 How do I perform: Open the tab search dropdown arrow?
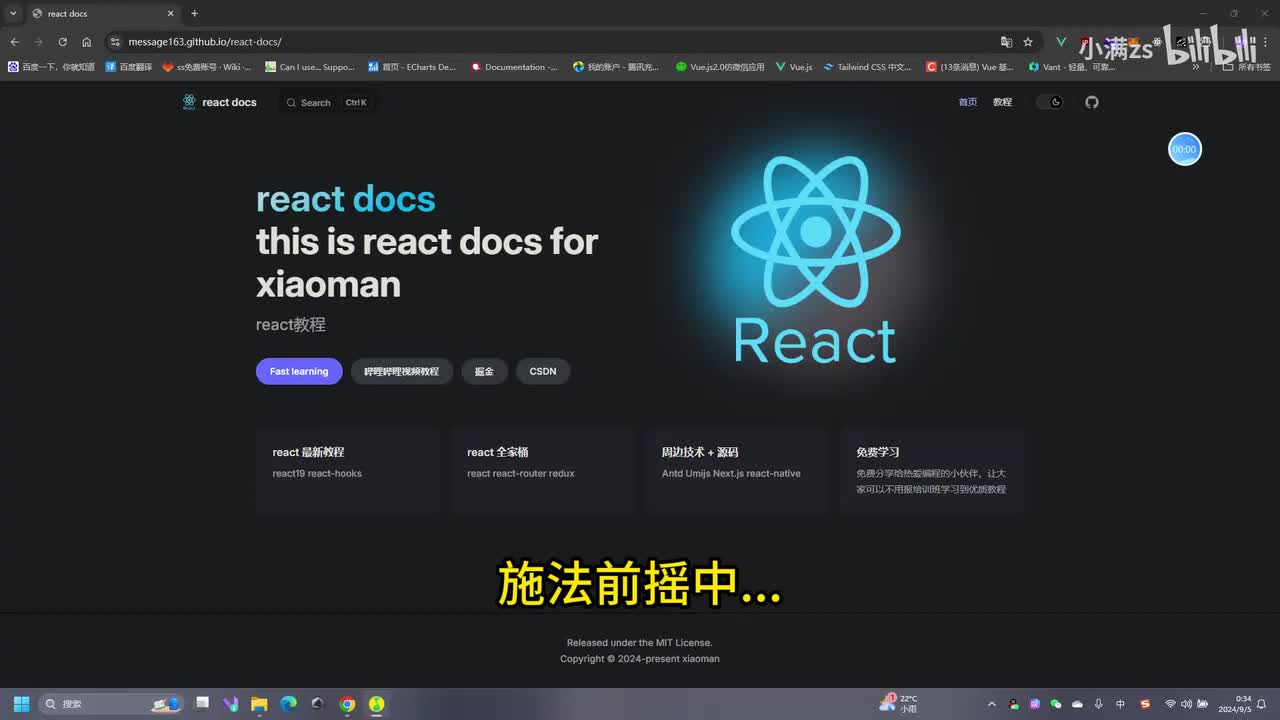tap(11, 14)
